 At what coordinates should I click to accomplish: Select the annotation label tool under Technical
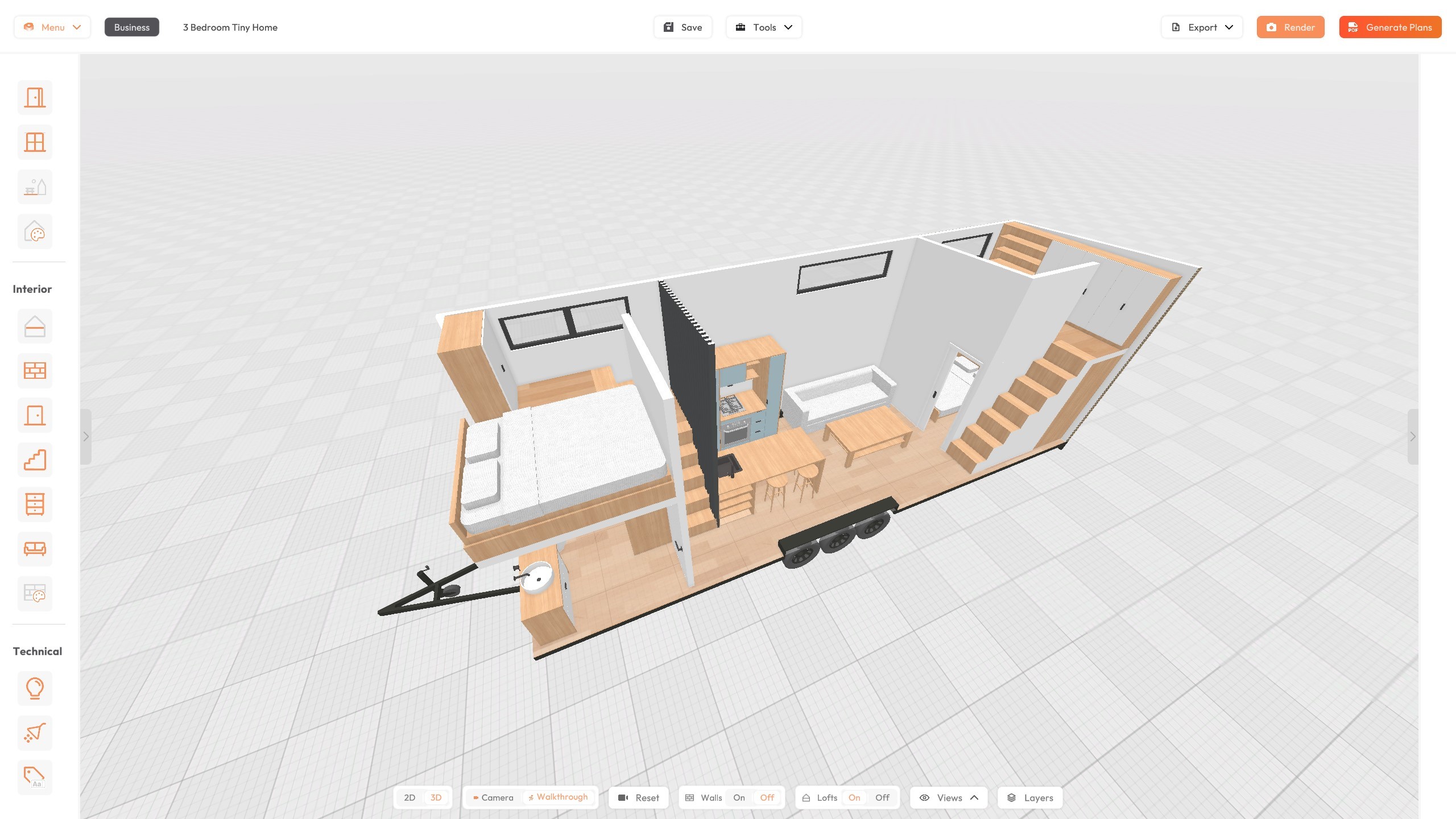(35, 777)
